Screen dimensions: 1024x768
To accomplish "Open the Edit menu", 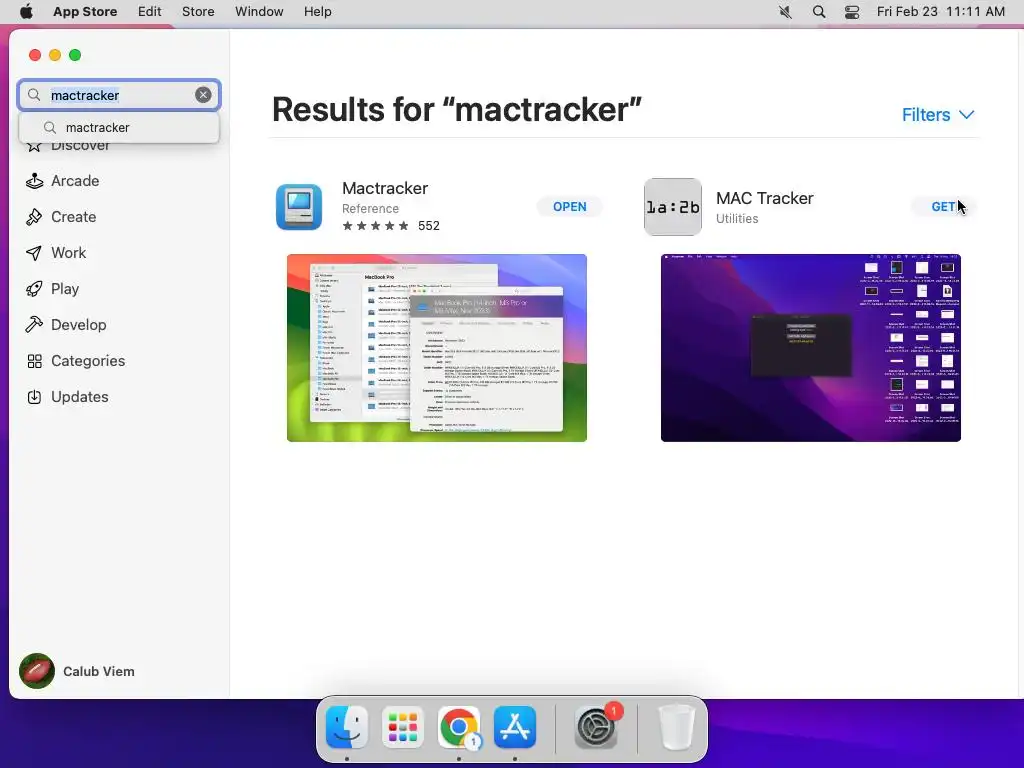I will (150, 12).
